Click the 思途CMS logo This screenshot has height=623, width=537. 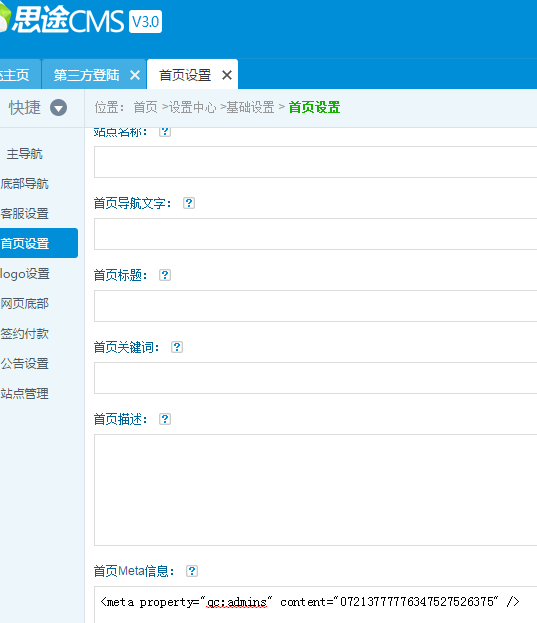tap(62, 21)
